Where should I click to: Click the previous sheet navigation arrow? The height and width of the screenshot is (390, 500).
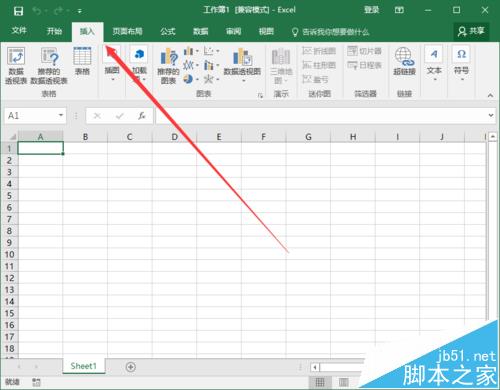point(19,367)
